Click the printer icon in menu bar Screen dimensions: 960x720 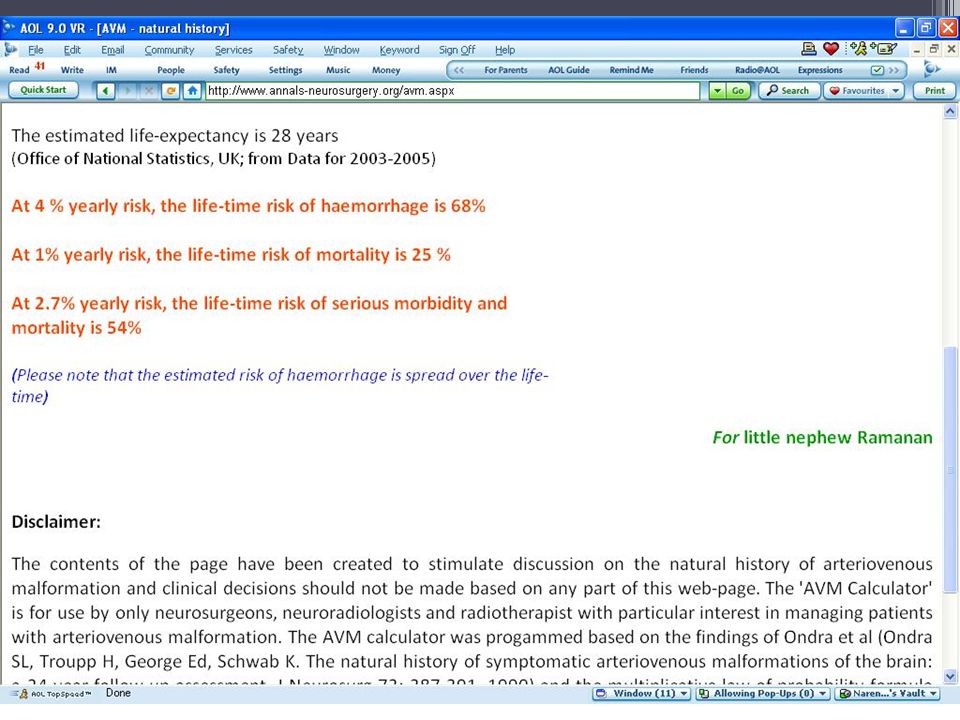point(809,49)
